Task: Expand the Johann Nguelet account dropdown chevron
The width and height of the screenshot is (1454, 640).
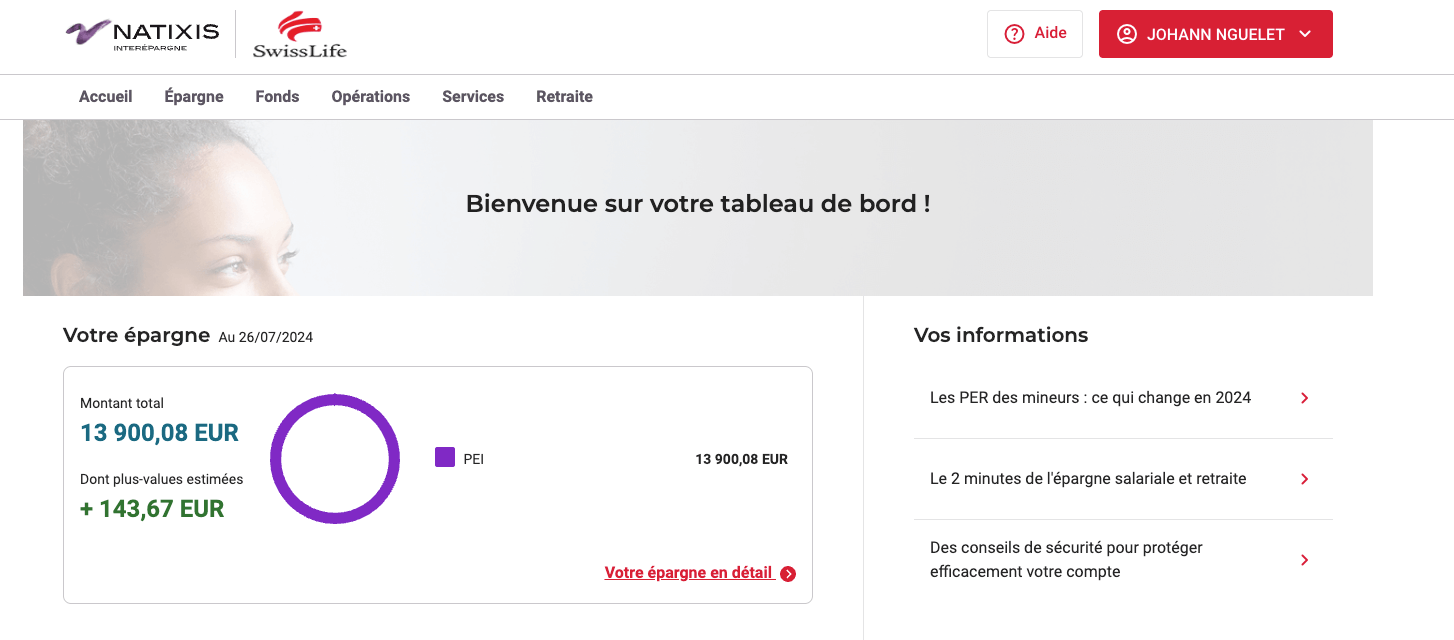Action: point(1305,34)
